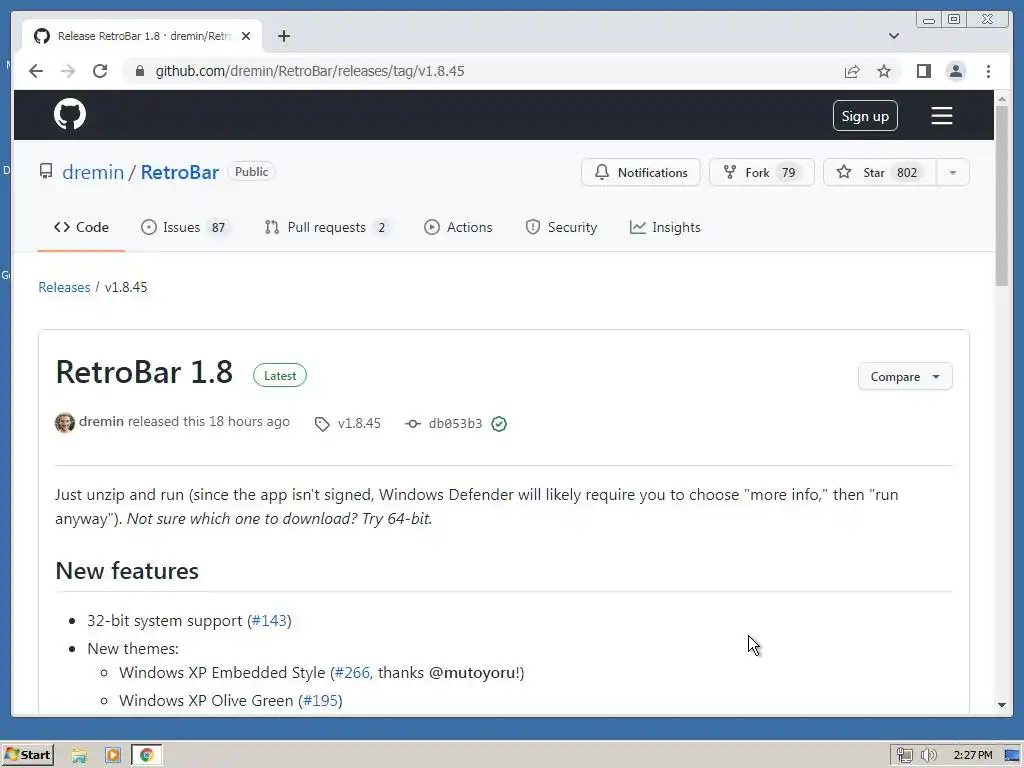This screenshot has width=1024, height=768.
Task: Open Chrome's three-dot menu
Action: (988, 71)
